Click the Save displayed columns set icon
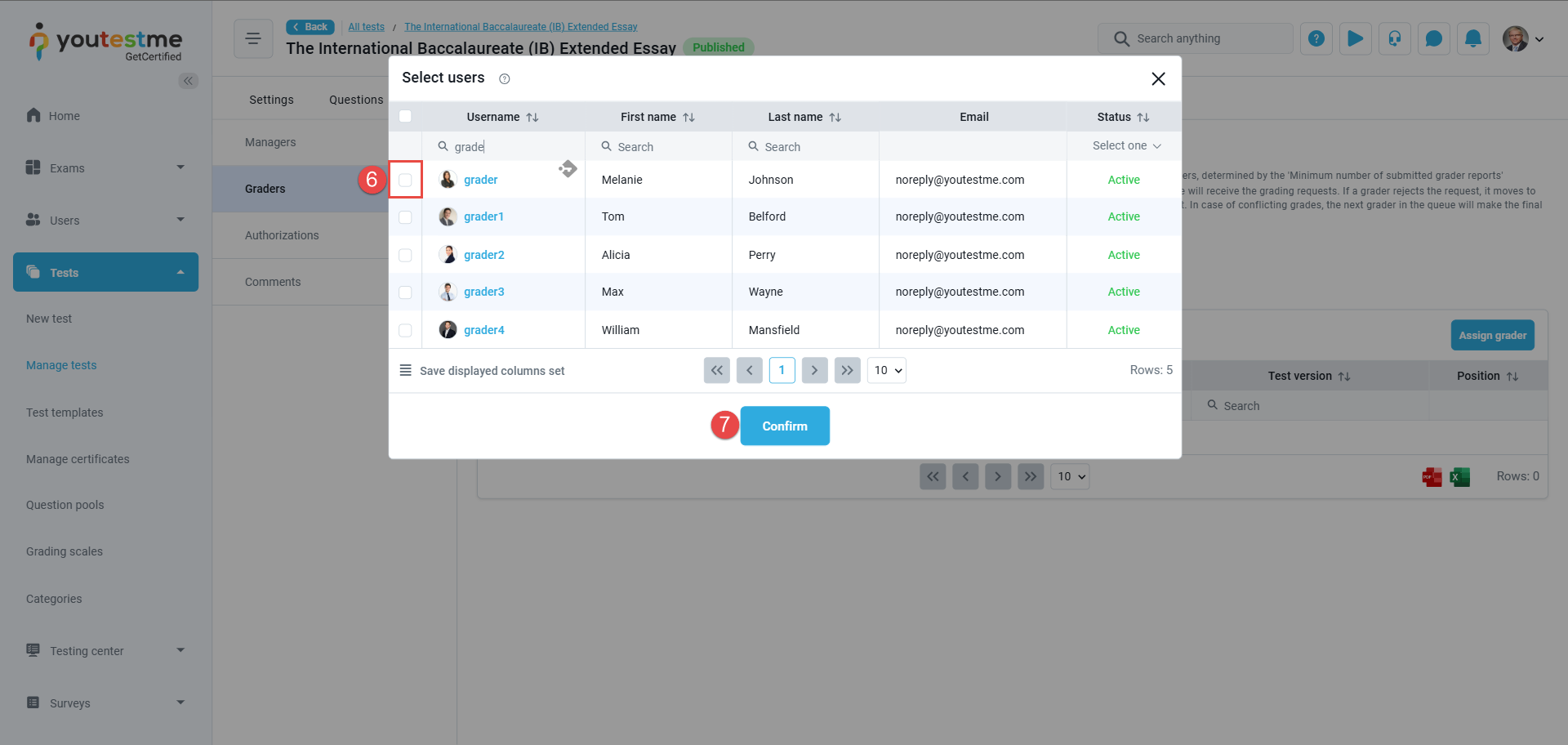1568x745 pixels. (405, 370)
